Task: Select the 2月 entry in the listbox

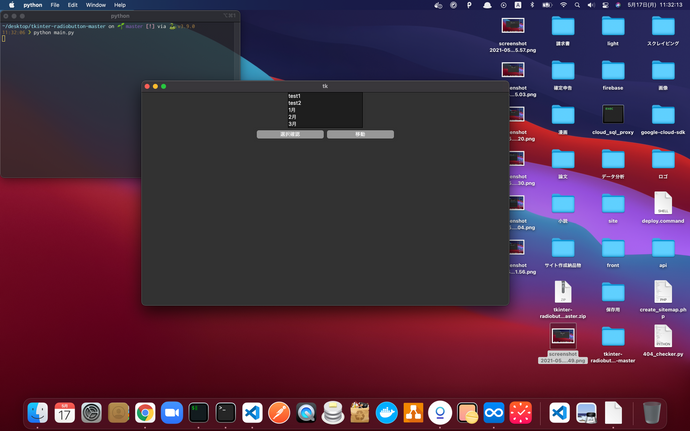Action: (325, 117)
